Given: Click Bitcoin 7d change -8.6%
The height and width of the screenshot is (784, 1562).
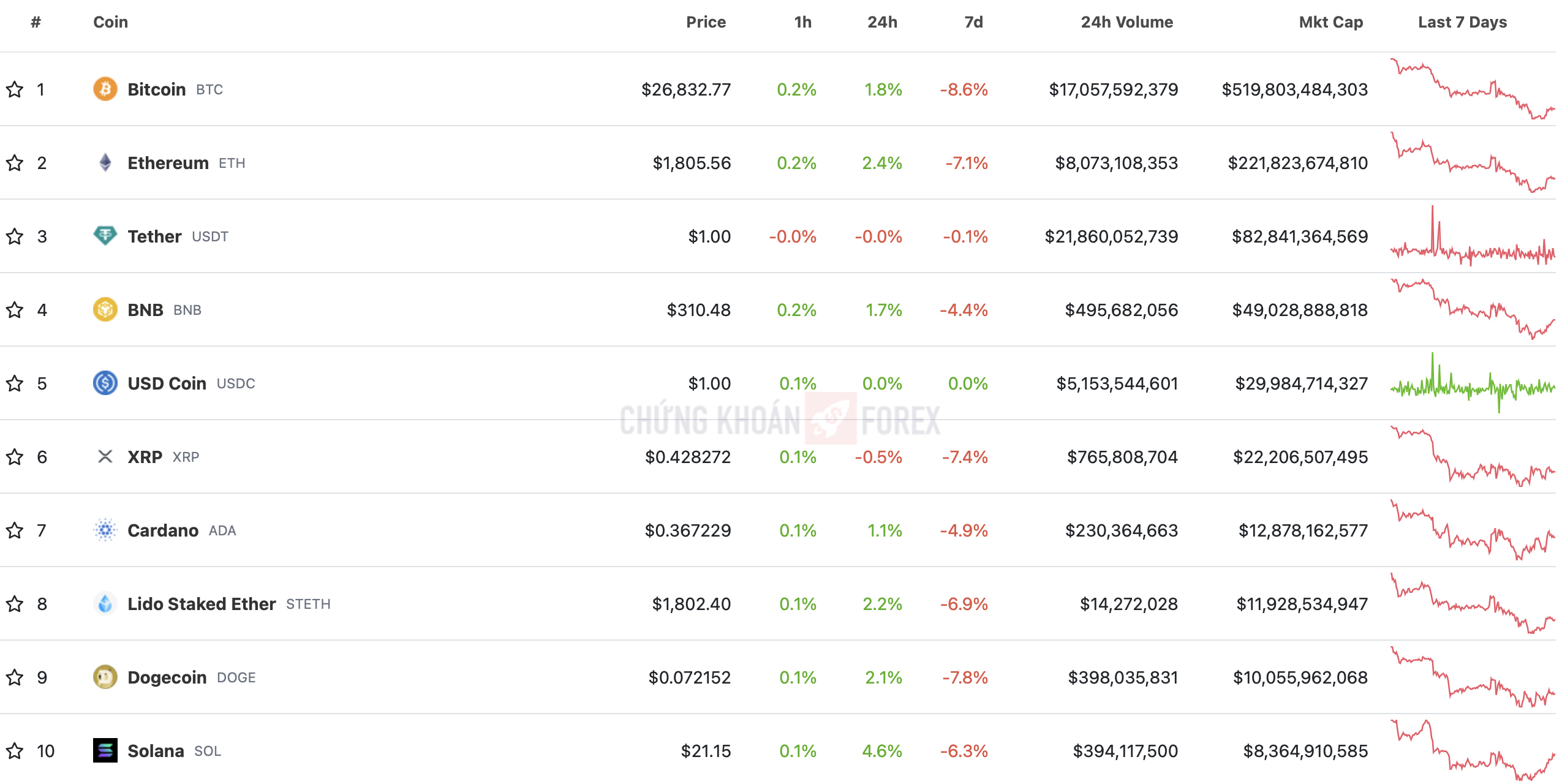Looking at the screenshot, I should [x=964, y=89].
